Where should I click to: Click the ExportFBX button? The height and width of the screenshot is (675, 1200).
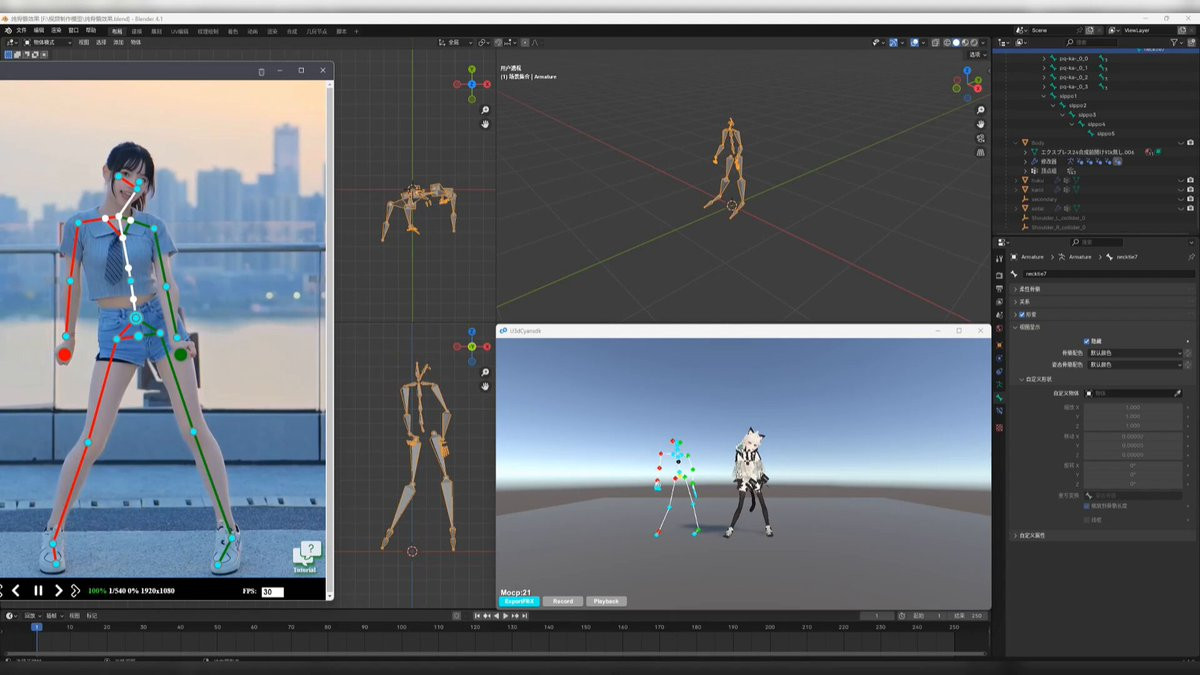point(519,601)
